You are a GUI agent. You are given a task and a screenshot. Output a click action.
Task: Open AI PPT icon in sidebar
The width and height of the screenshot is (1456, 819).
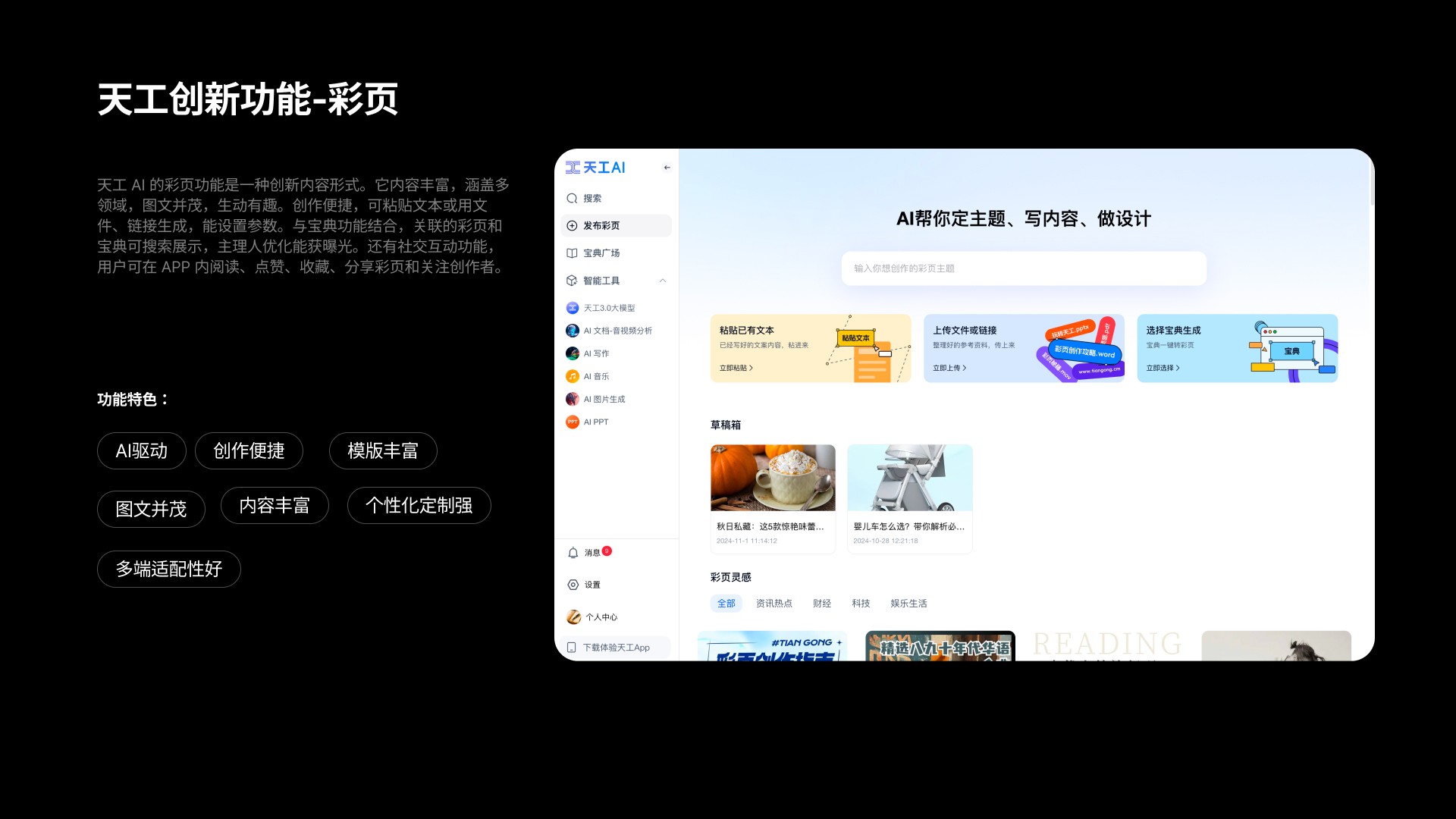click(x=573, y=422)
